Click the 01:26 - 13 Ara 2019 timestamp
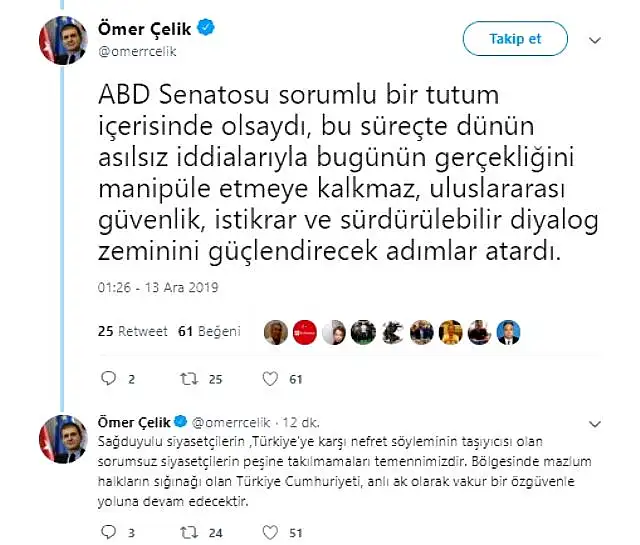Image resolution: width=640 pixels, height=545 pixels. pos(158,287)
